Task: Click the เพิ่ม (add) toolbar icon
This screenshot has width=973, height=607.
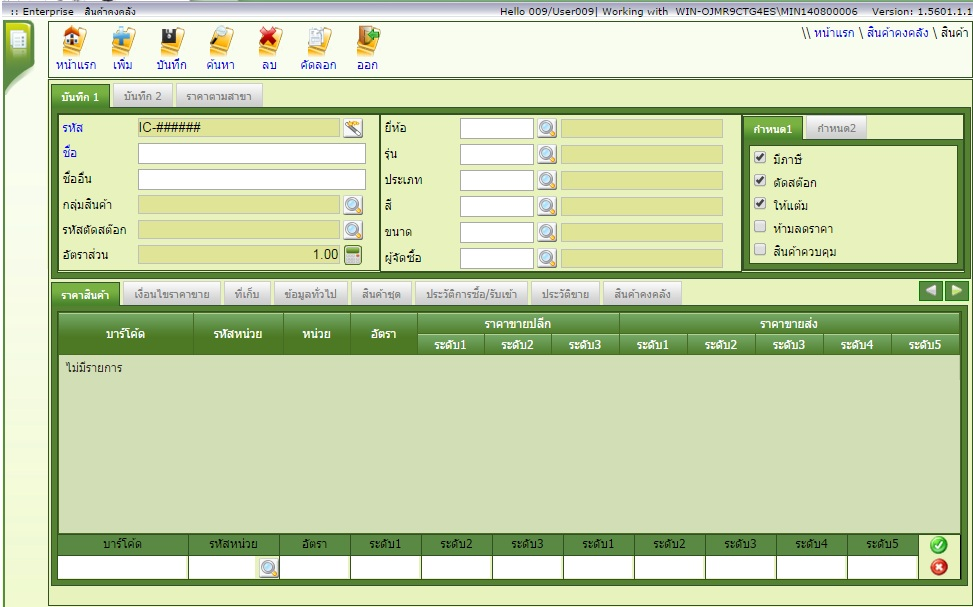Action: (x=123, y=42)
